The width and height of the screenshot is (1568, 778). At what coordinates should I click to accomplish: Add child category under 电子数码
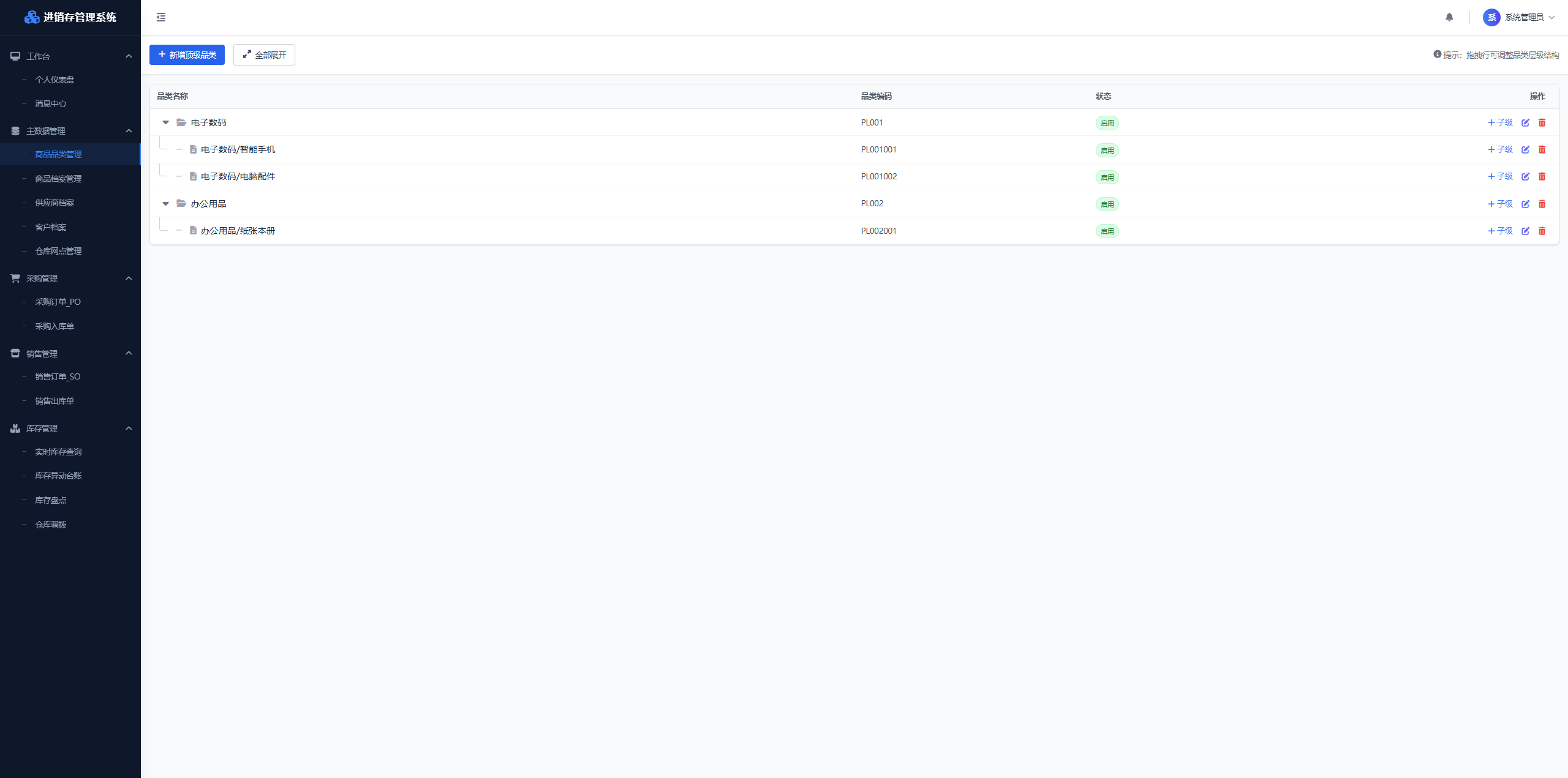tap(1500, 122)
